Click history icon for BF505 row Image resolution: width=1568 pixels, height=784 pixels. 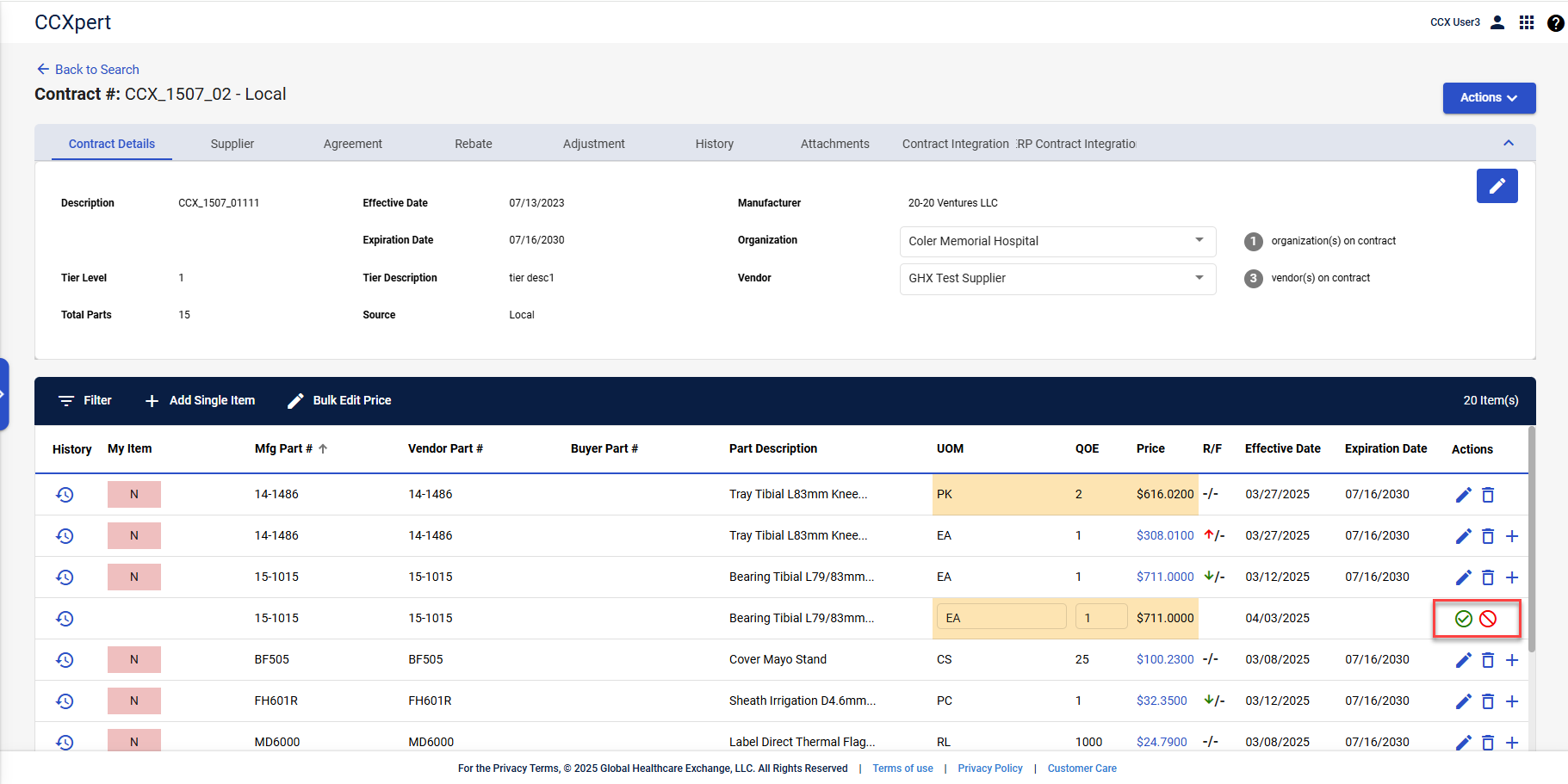(65, 660)
